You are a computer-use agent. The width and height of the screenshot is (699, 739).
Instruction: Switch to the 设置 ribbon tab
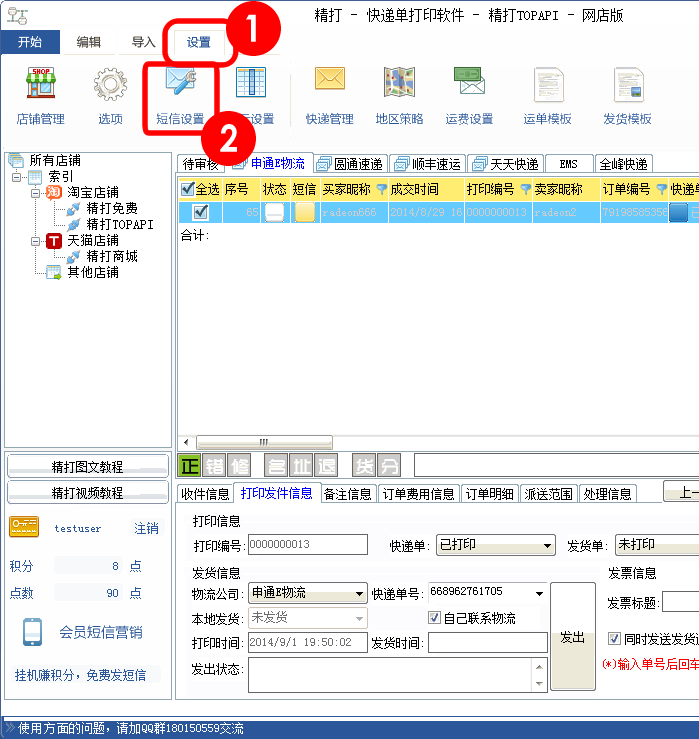(x=198, y=42)
